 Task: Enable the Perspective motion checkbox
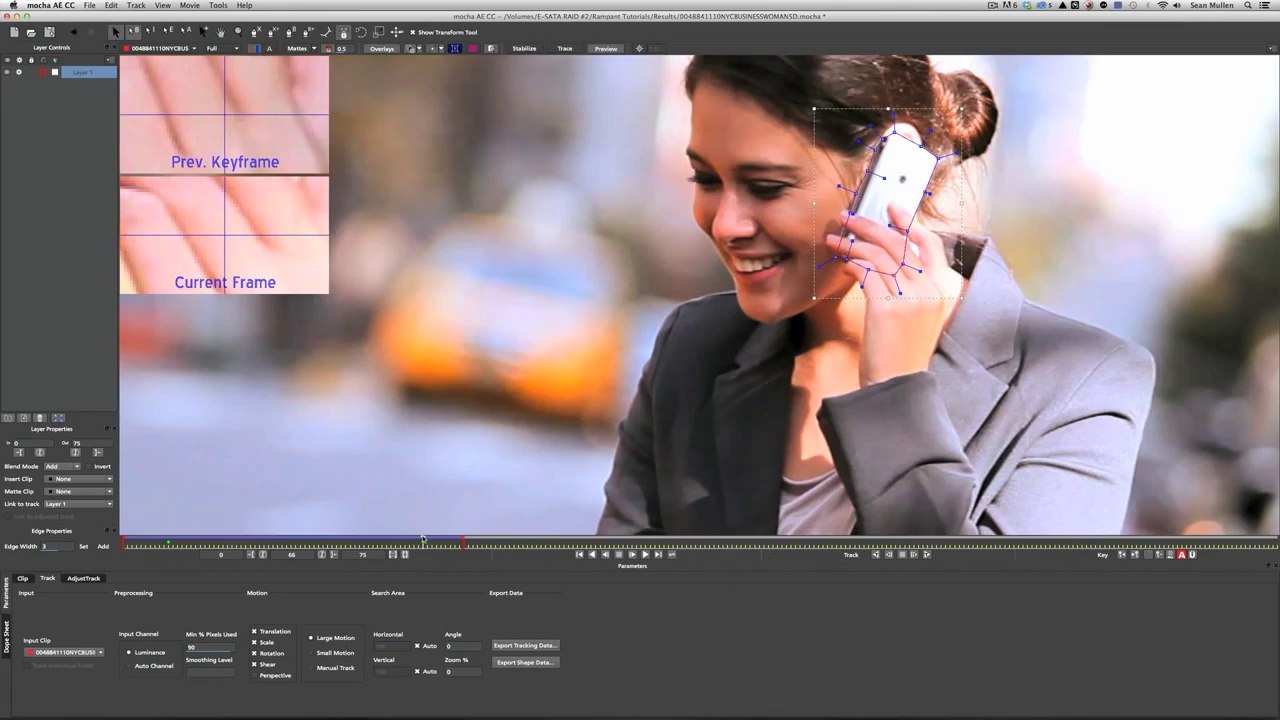click(x=254, y=675)
